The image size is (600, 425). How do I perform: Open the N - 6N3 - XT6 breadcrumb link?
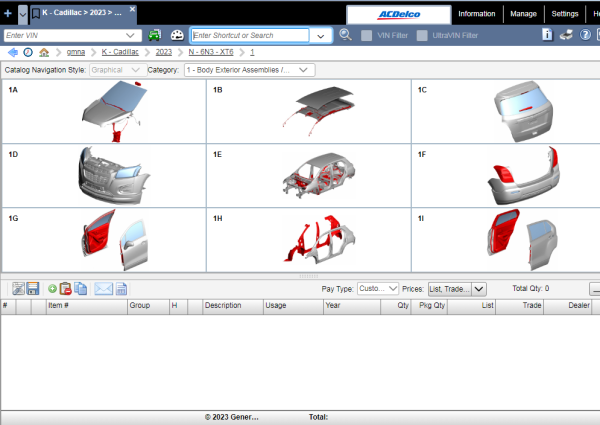(x=211, y=52)
